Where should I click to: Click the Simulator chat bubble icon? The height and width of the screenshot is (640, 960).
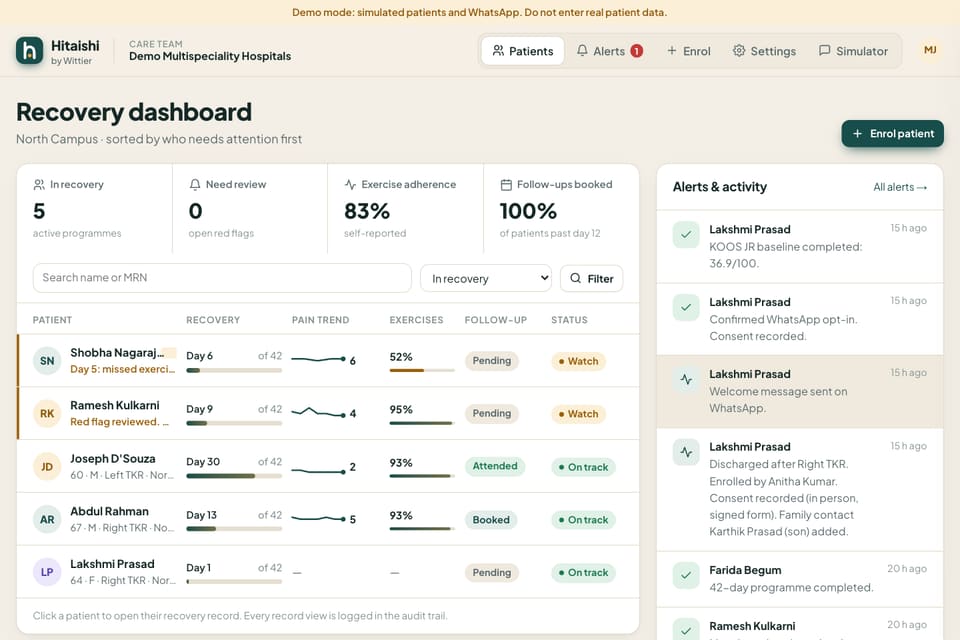825,51
